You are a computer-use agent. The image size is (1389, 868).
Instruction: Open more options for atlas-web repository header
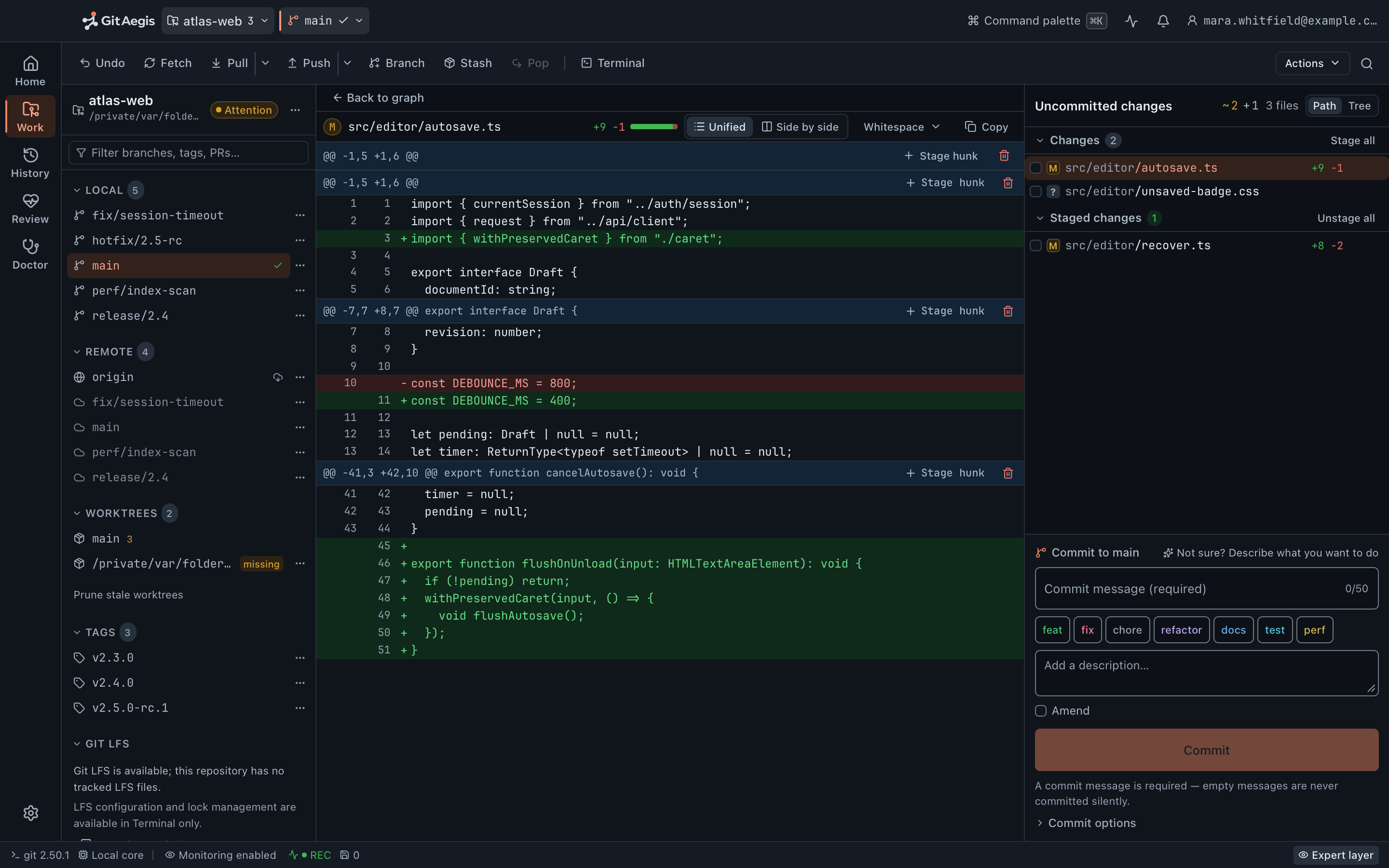pyautogui.click(x=295, y=109)
